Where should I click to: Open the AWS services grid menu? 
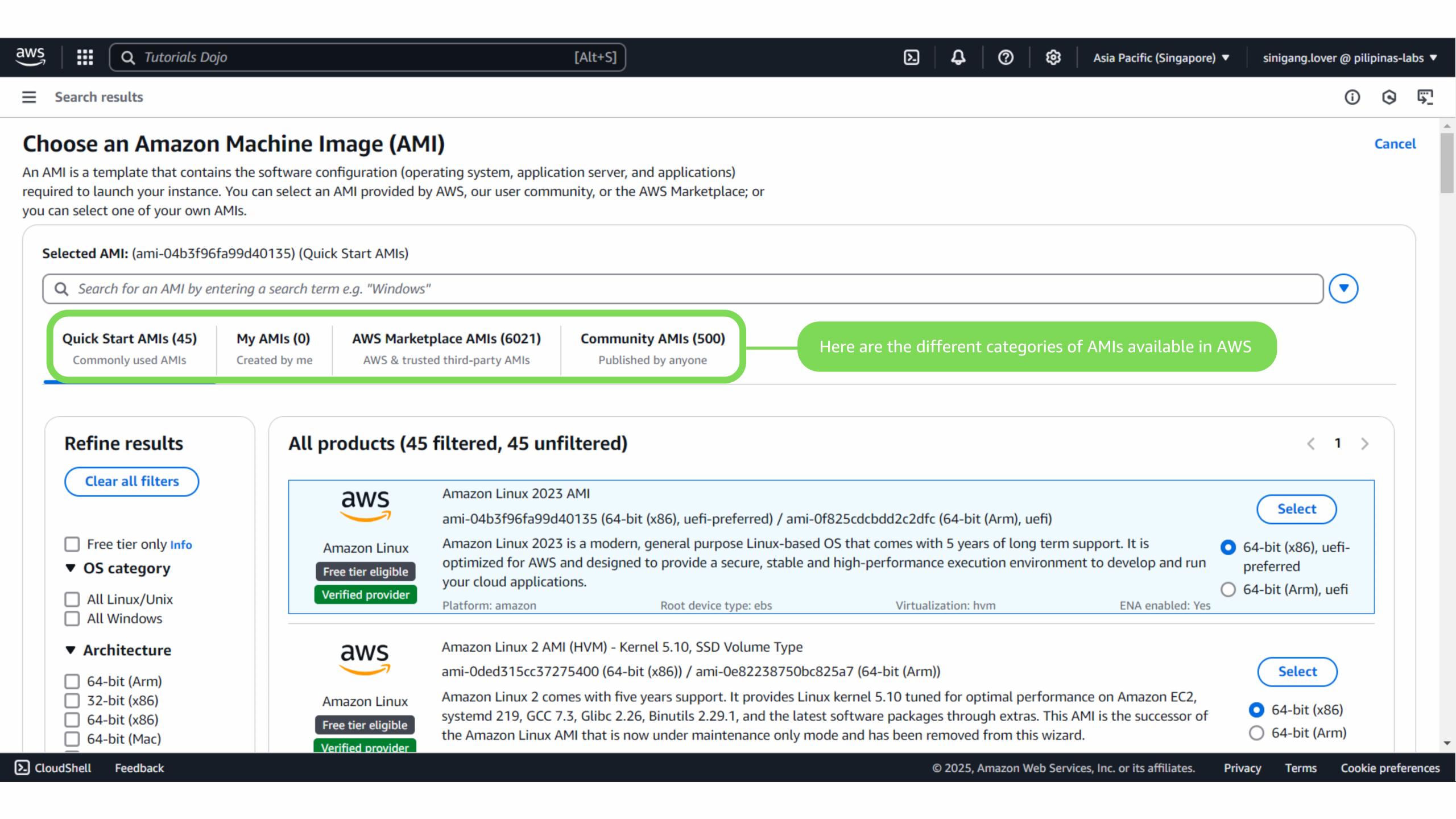(85, 57)
